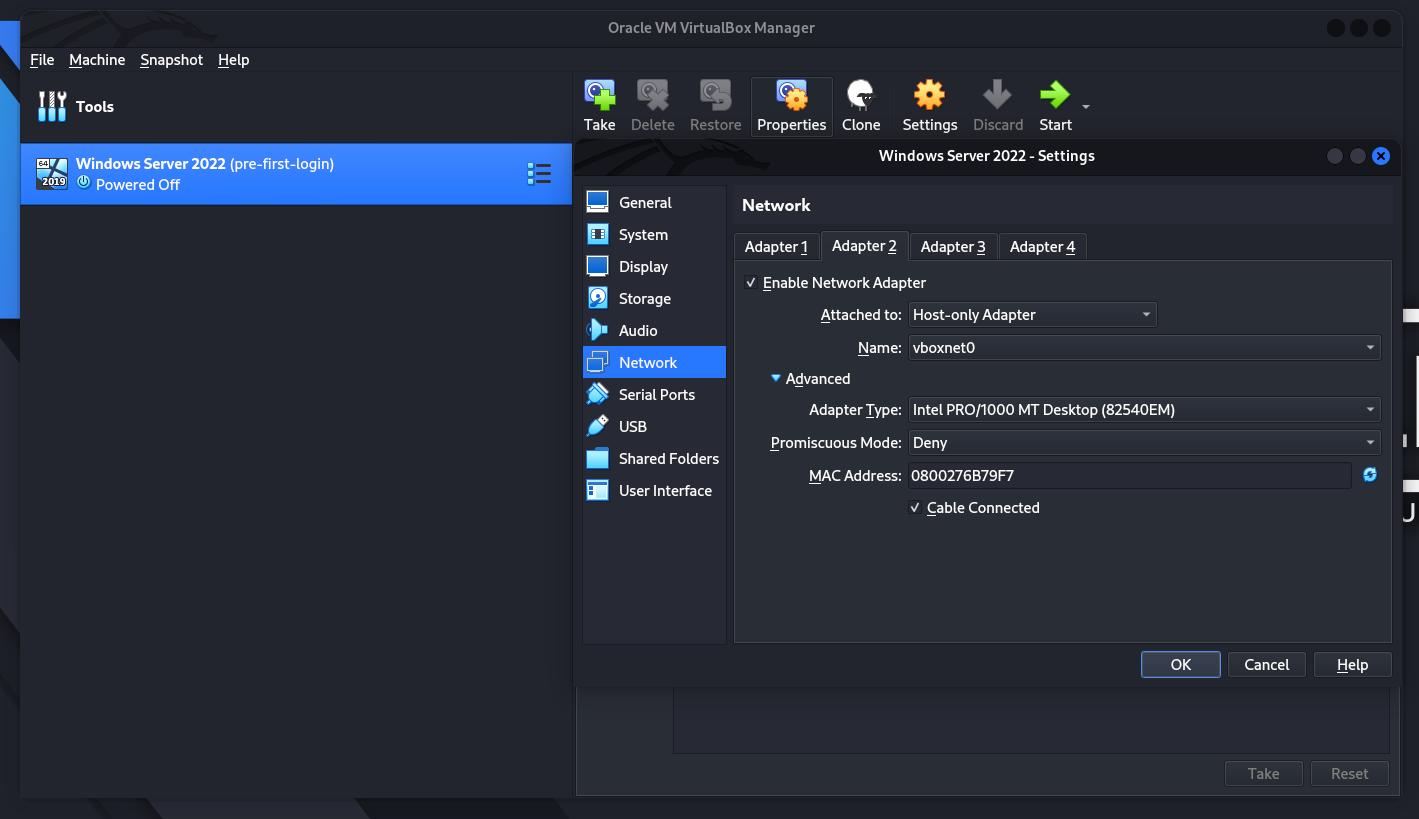Screen dimensions: 1419x819
Task: Confirm settings with OK button
Action: click(1181, 665)
